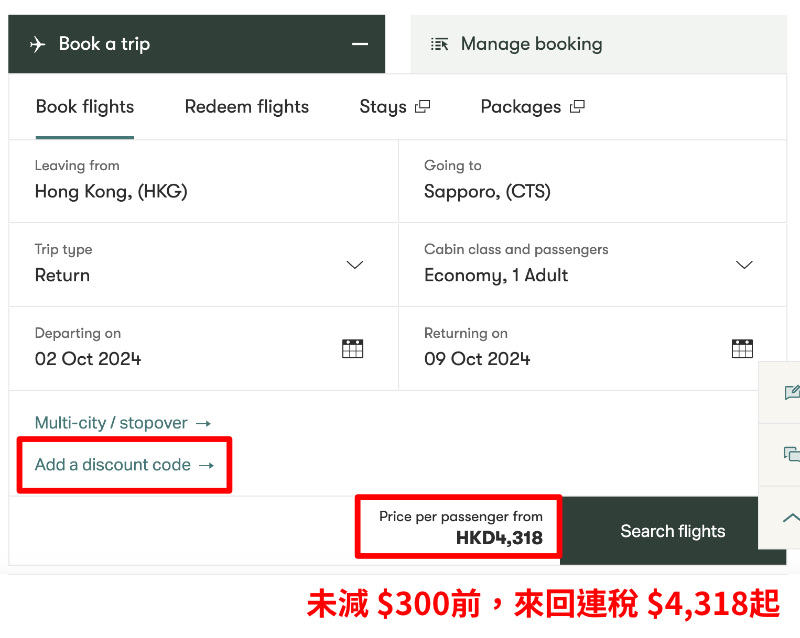The height and width of the screenshot is (638, 800).
Task: Open the Returning on calendar icon
Action: (x=742, y=349)
